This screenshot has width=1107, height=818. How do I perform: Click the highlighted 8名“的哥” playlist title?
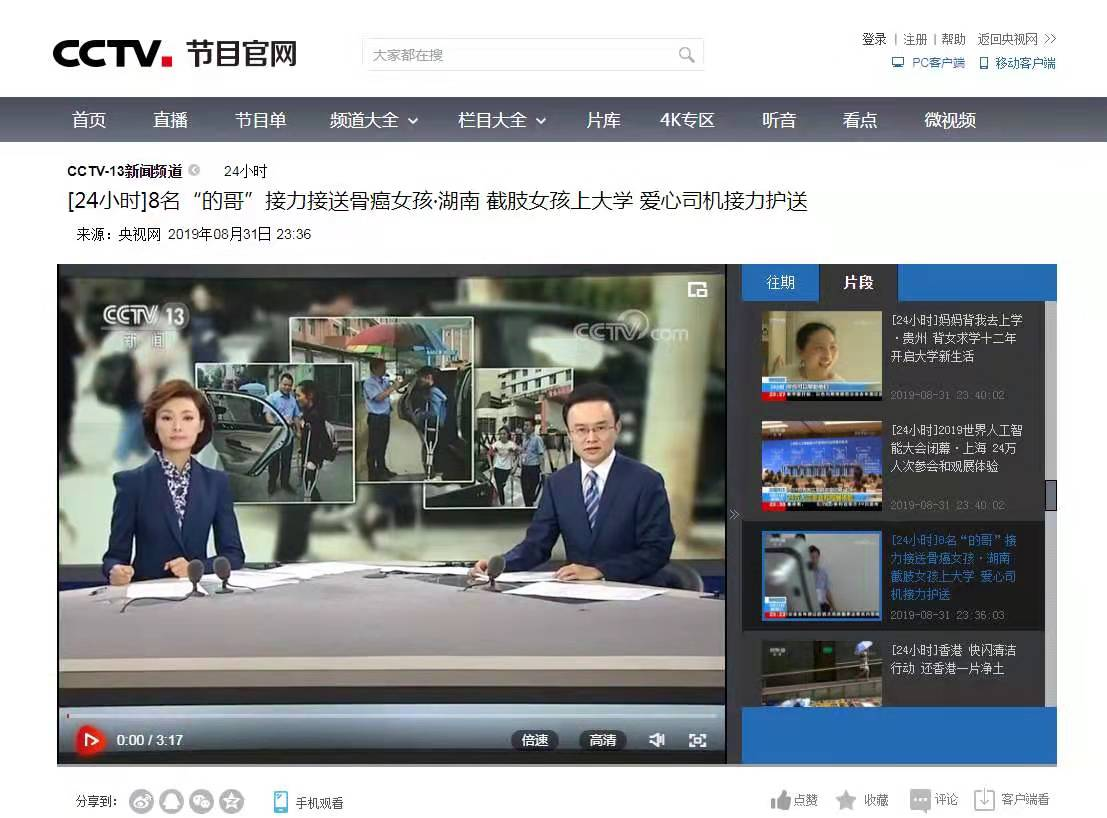click(953, 567)
